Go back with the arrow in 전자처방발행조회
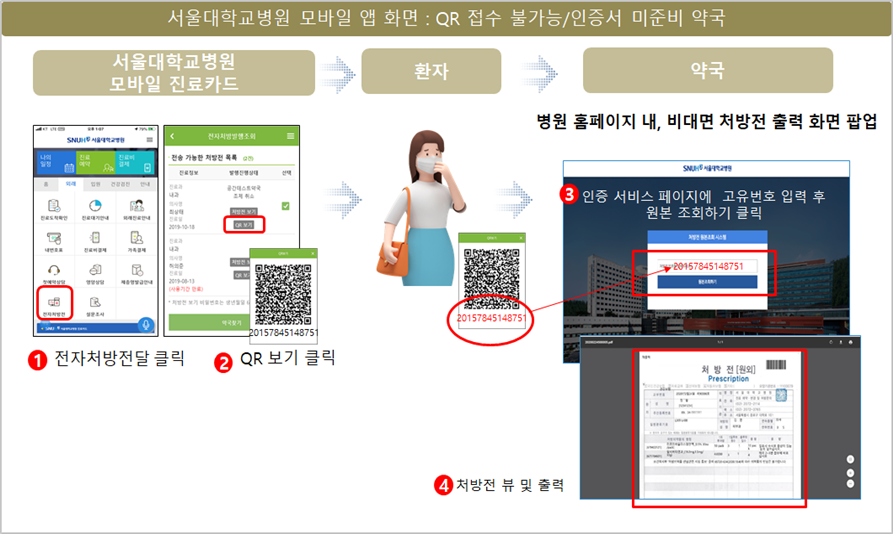 click(x=173, y=136)
